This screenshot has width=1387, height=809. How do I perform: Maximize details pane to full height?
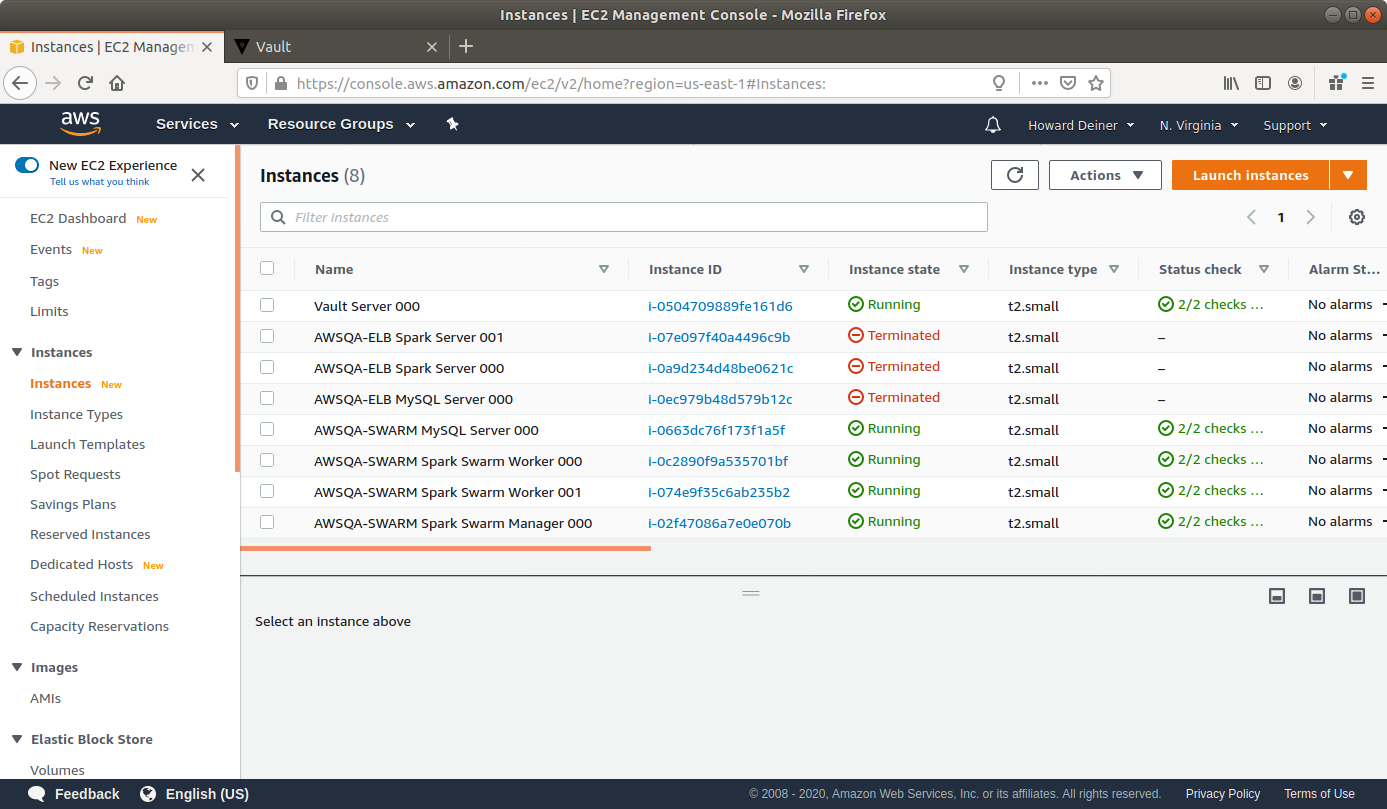[1357, 596]
